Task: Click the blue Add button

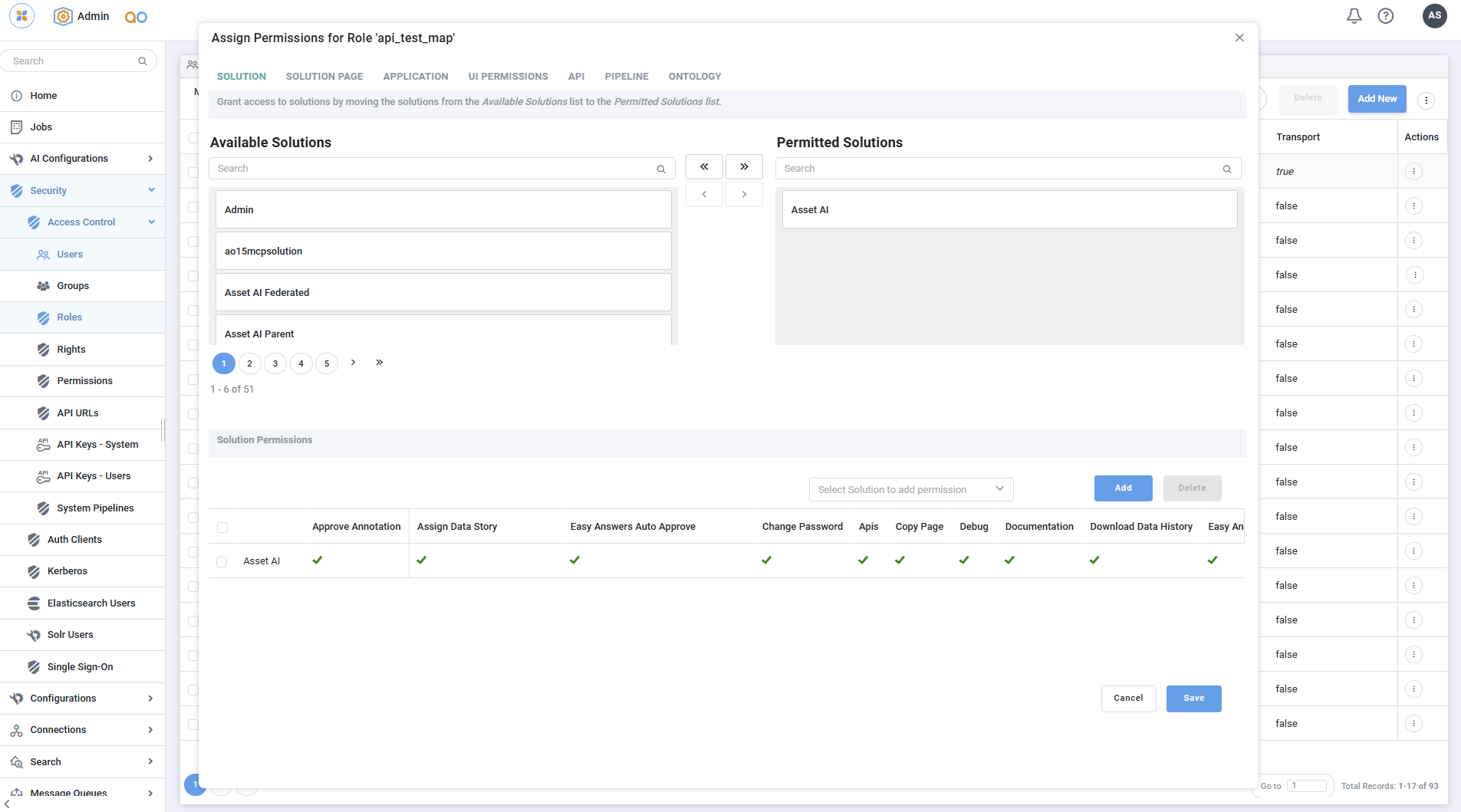Action: click(x=1123, y=488)
